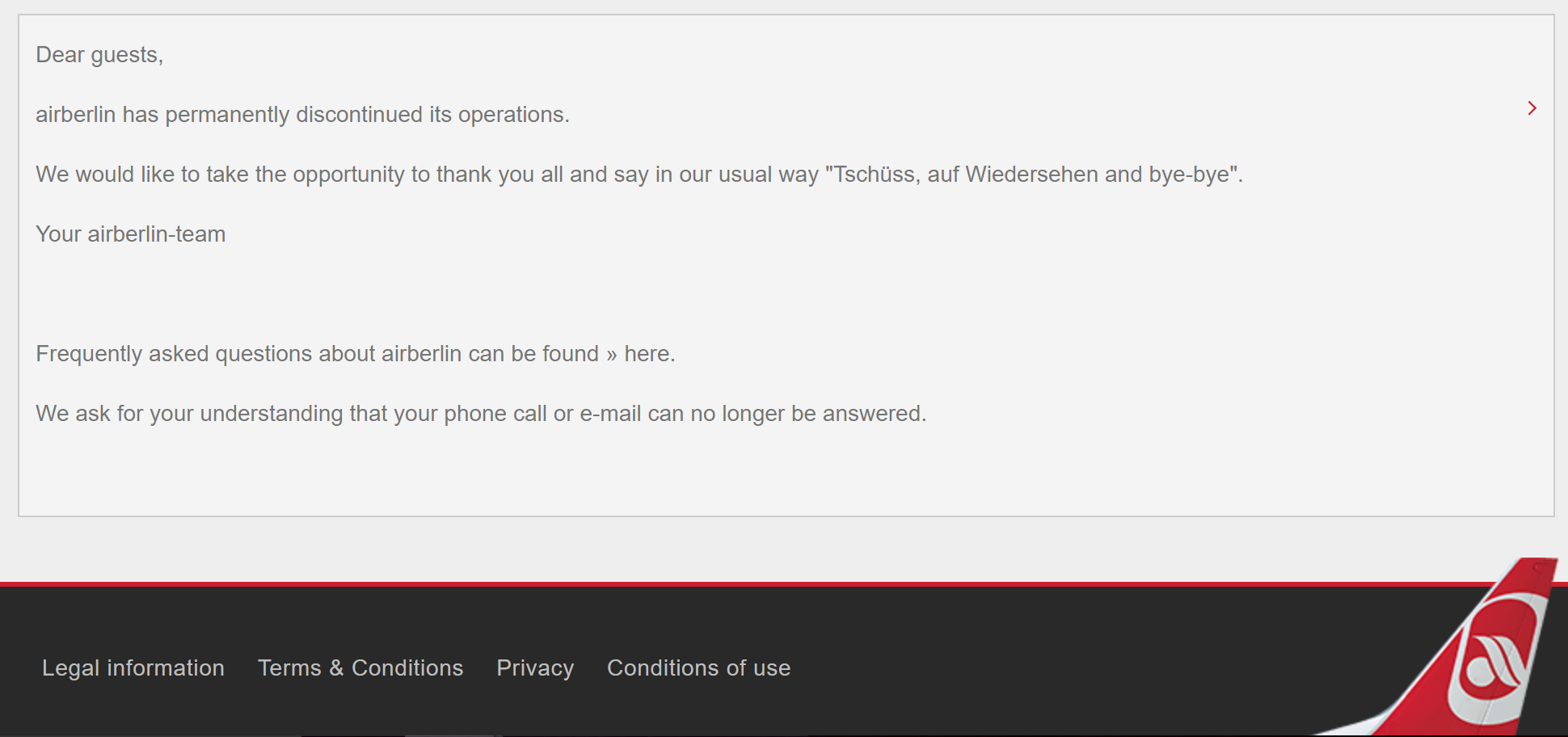1568x737 pixels.
Task: Go to the Privacy footer page
Action: pyautogui.click(x=535, y=668)
